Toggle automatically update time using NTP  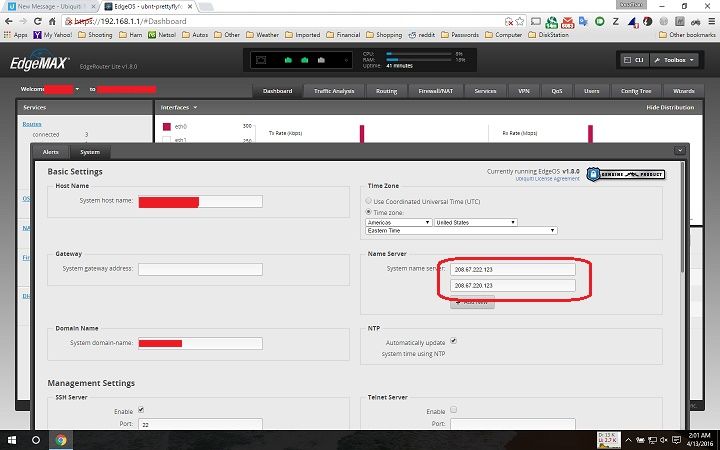click(x=453, y=341)
